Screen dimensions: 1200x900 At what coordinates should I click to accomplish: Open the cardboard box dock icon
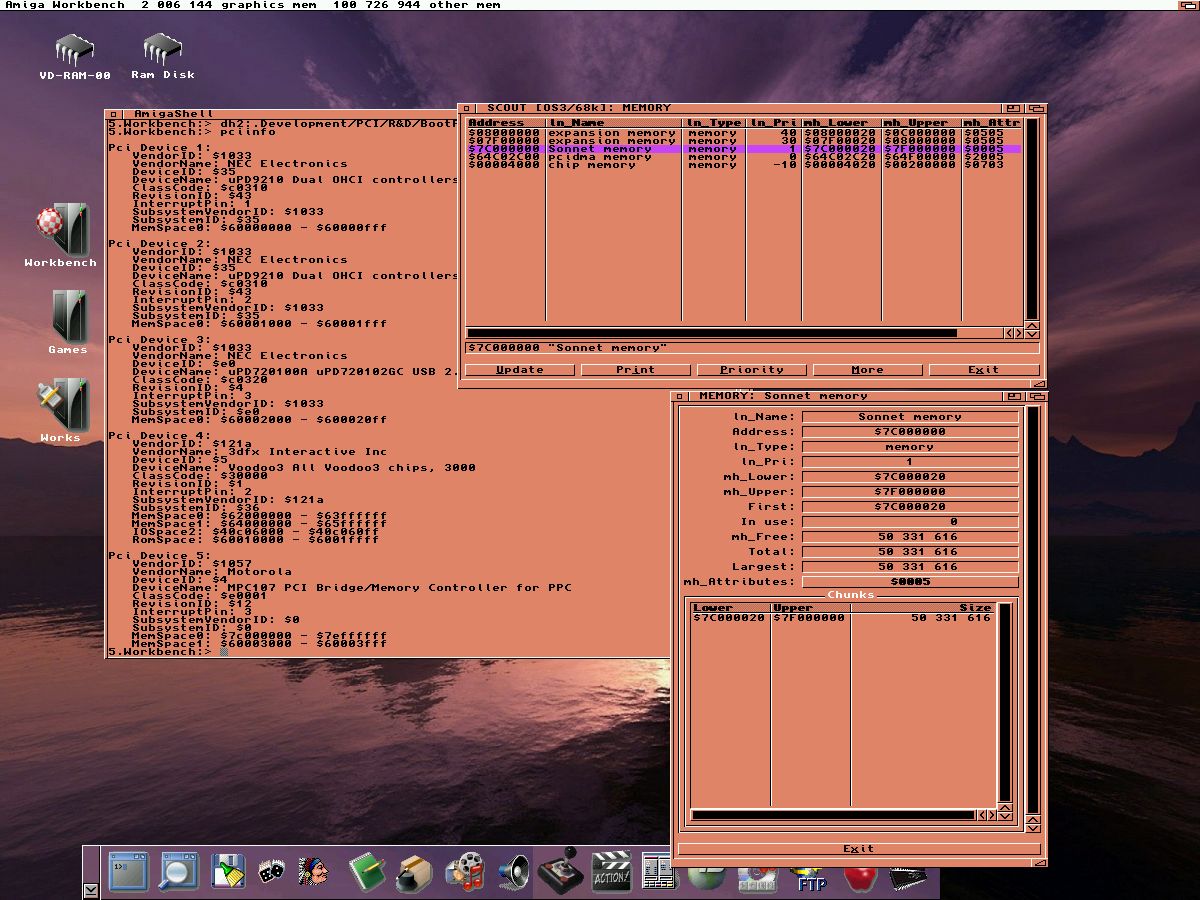coord(414,873)
